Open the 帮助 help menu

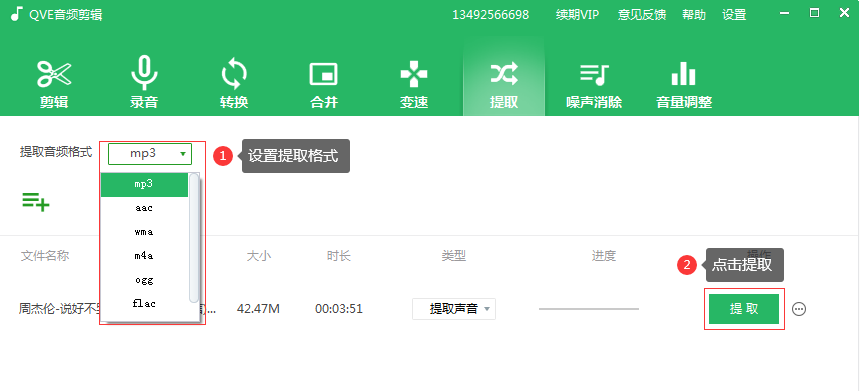[694, 15]
